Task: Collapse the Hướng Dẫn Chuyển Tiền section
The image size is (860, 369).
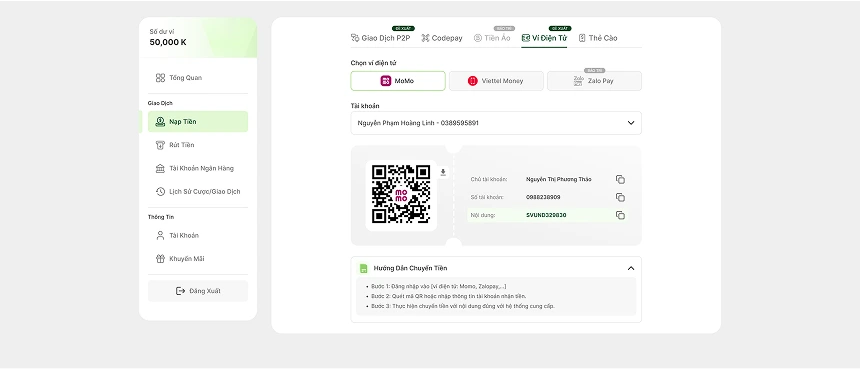Action: coord(631,268)
